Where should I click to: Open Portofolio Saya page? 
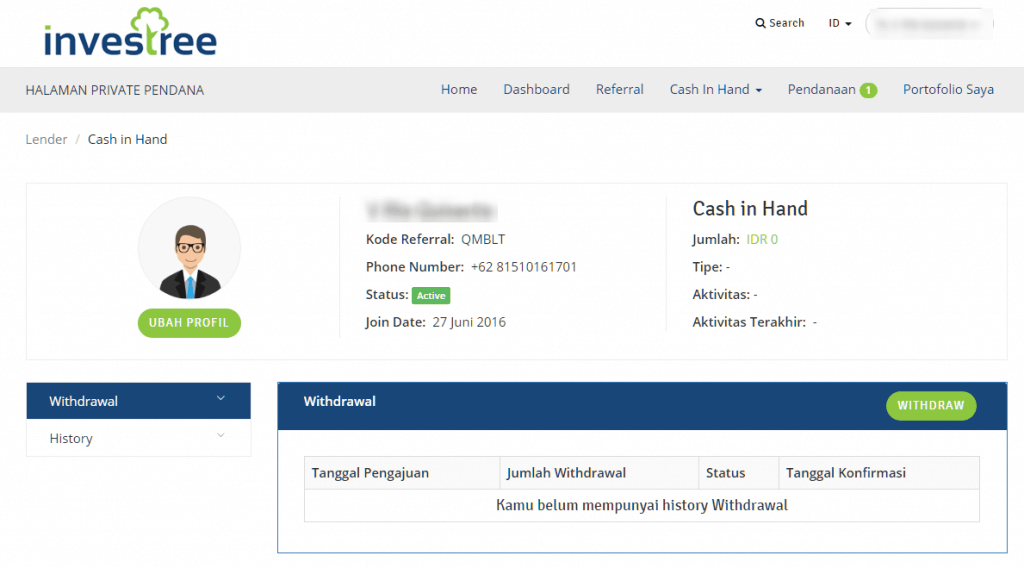[x=948, y=89]
